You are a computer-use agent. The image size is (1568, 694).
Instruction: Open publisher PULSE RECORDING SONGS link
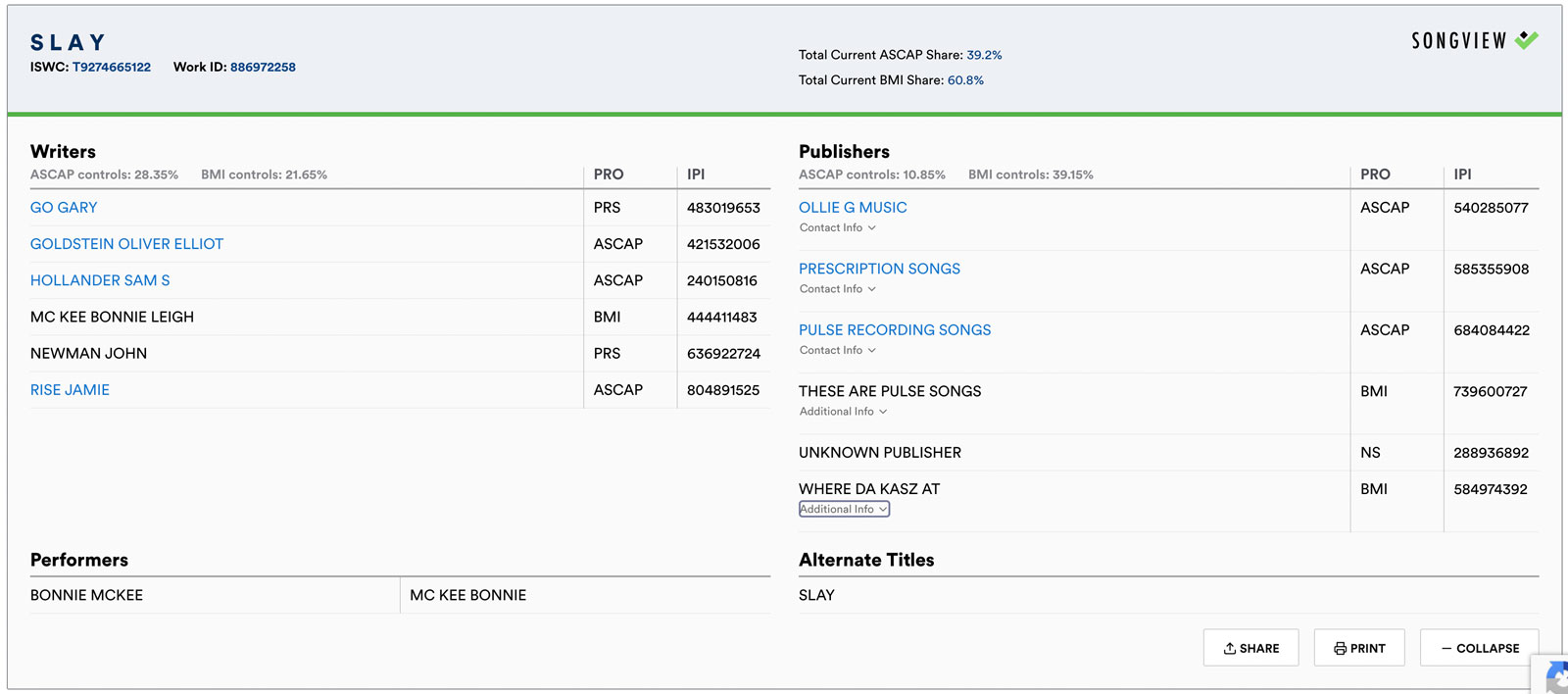(895, 330)
